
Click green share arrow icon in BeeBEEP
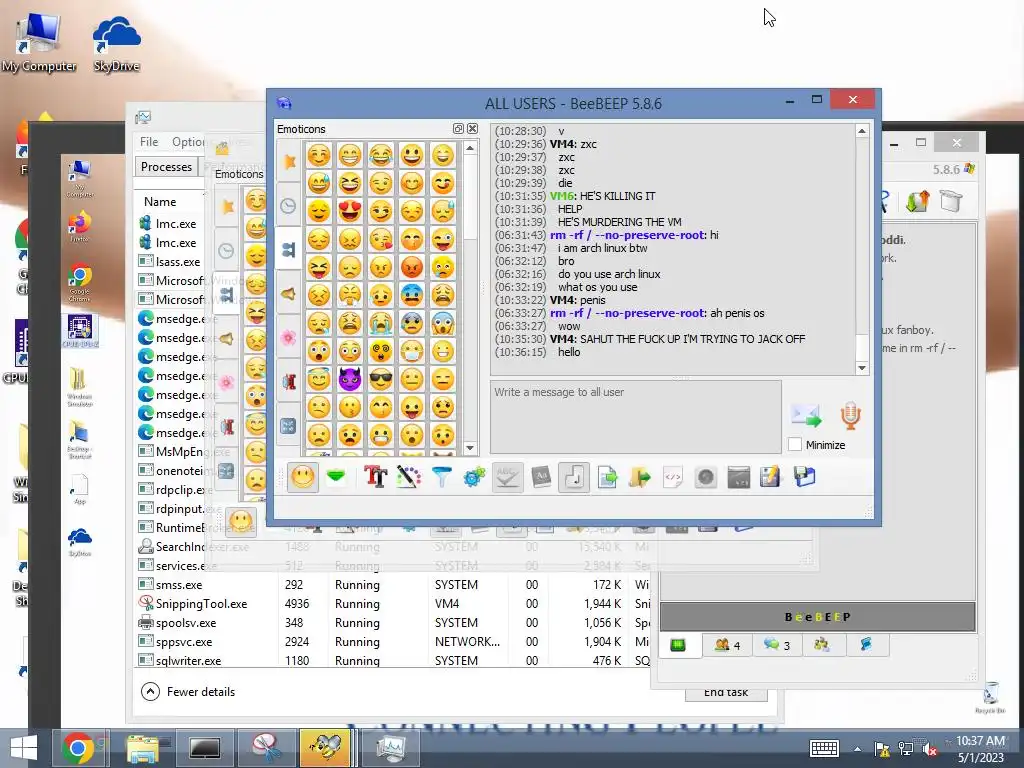click(918, 200)
